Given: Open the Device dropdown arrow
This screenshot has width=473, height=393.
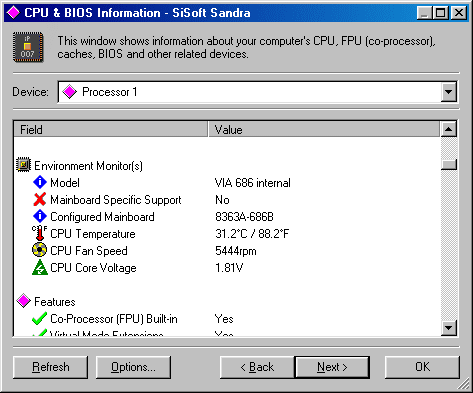Looking at the screenshot, I should 449,92.
